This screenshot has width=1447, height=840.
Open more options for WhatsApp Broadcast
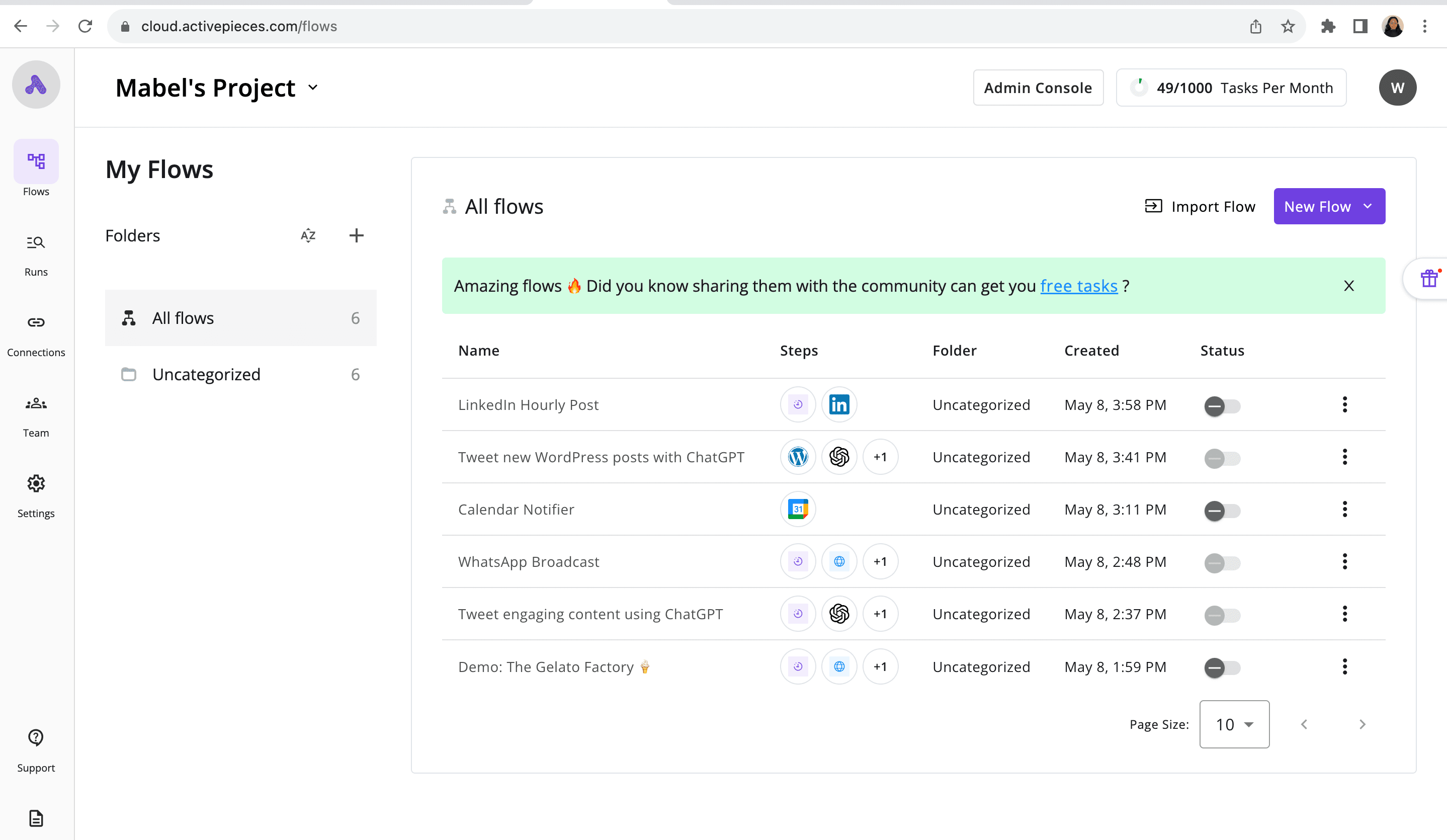1345,561
